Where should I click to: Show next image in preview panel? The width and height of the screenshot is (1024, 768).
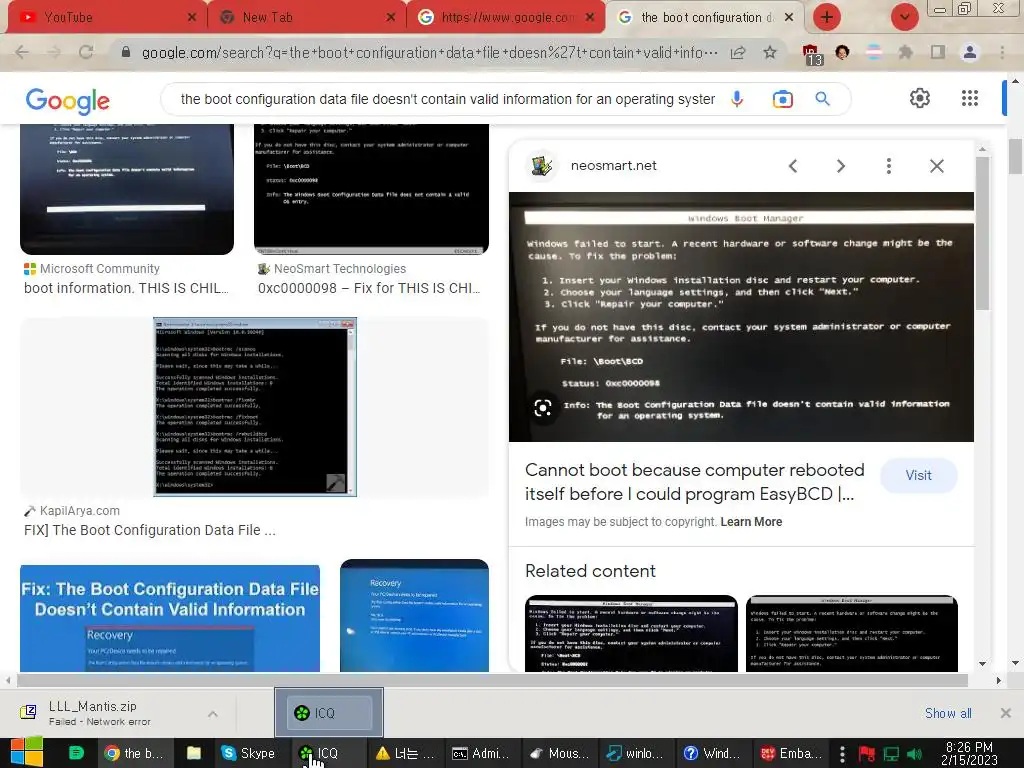[x=840, y=166]
